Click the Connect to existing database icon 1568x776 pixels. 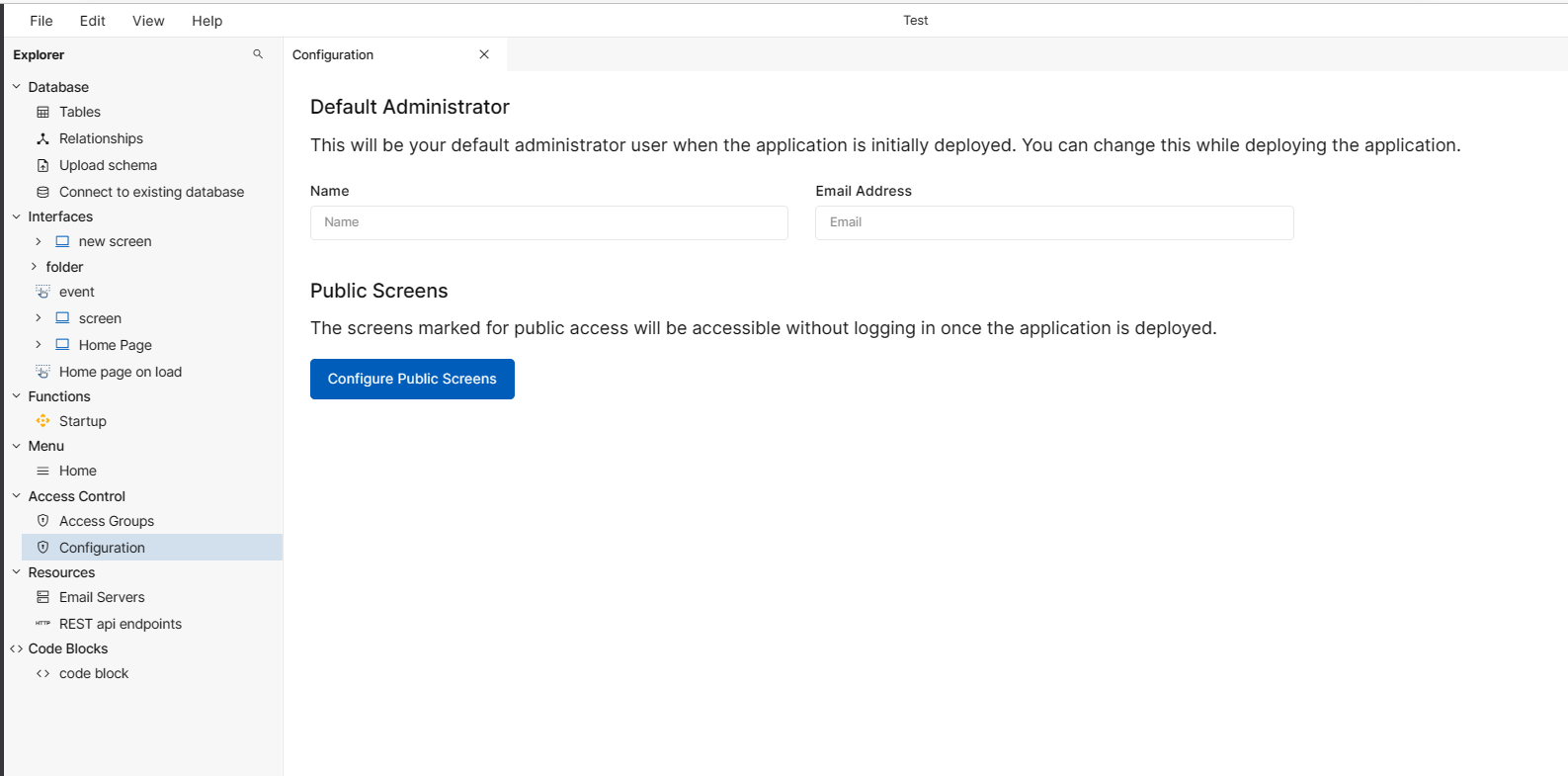pos(42,192)
